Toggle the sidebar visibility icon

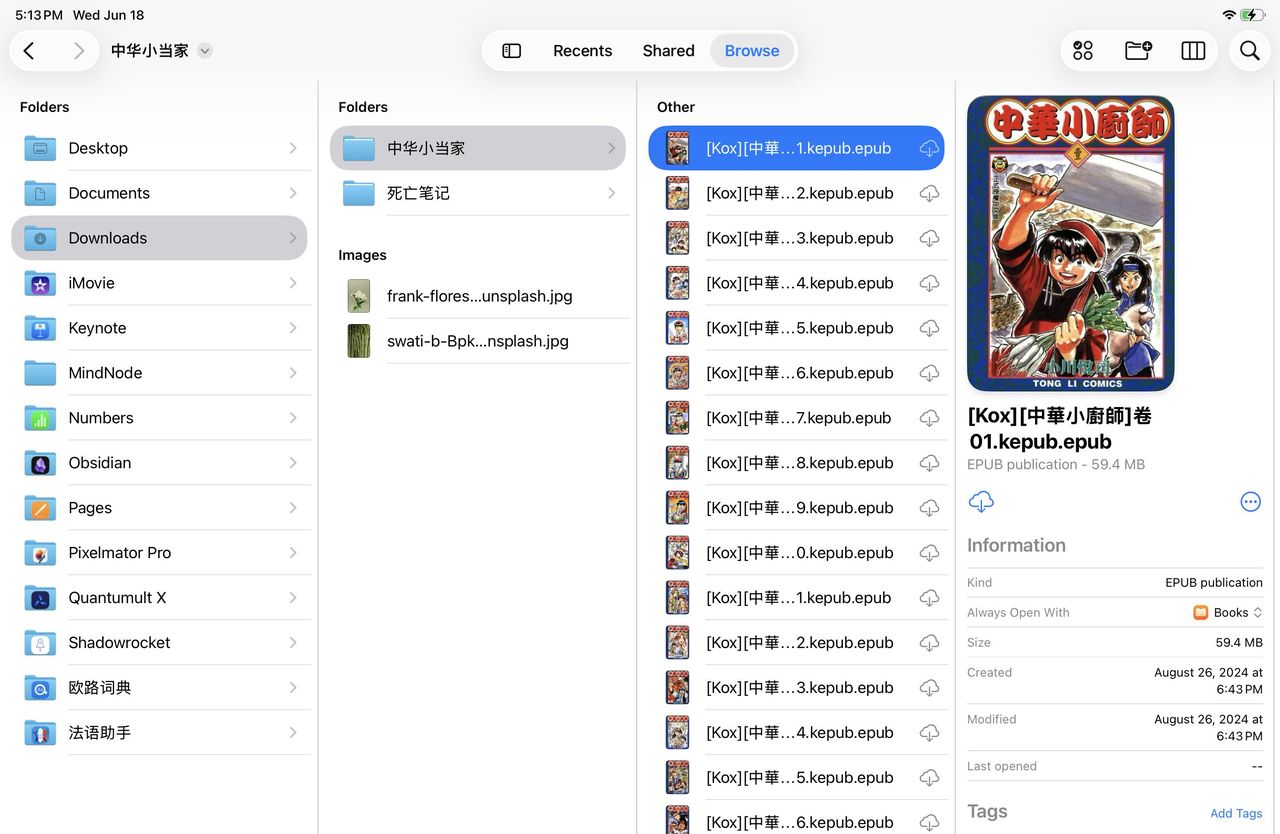511,49
